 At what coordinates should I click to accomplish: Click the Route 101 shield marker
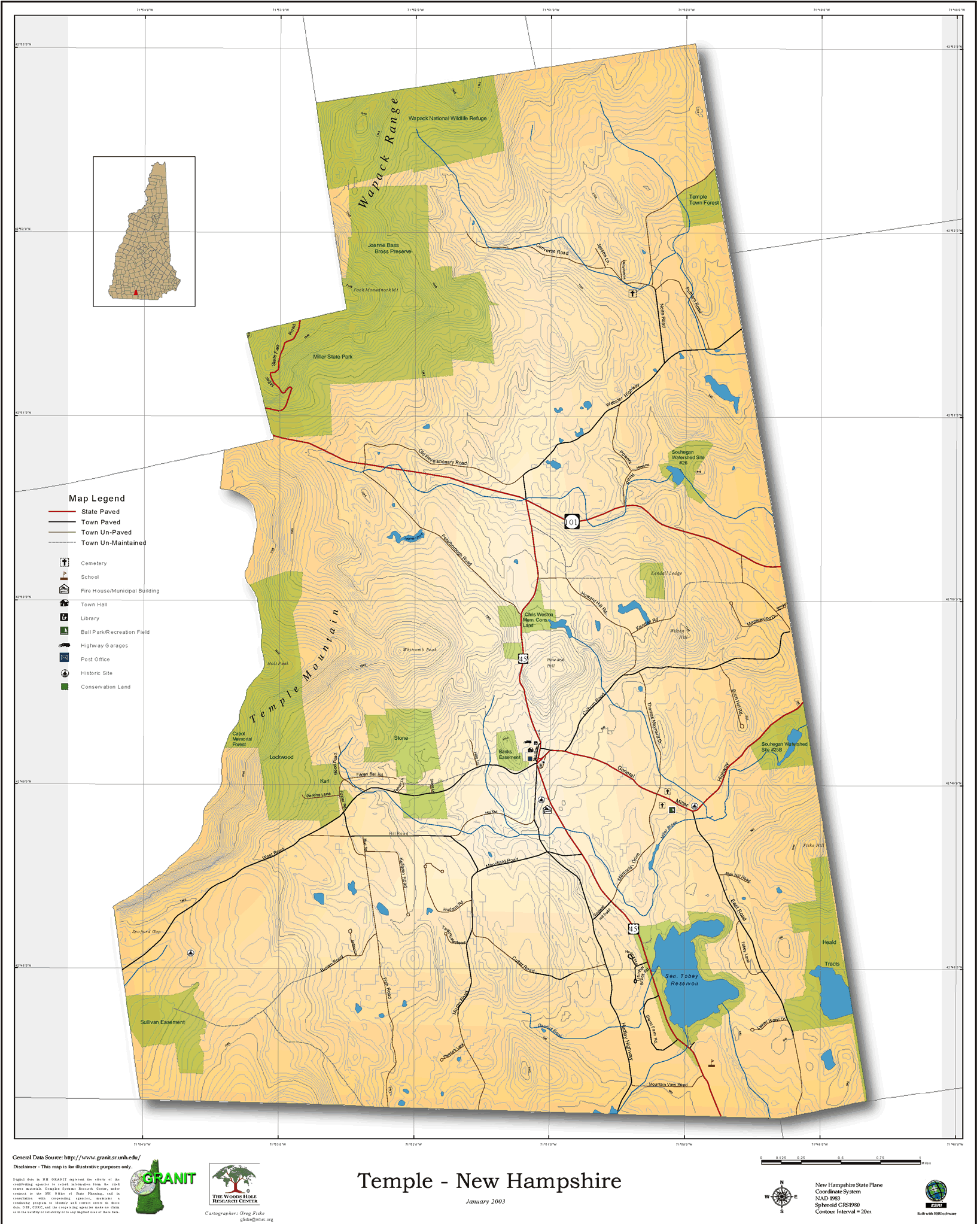click(571, 522)
